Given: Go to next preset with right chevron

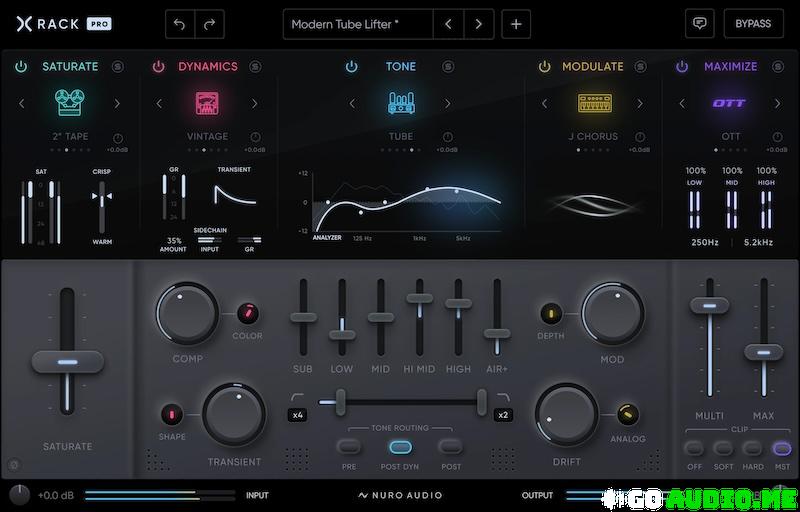Looking at the screenshot, I should pos(479,23).
